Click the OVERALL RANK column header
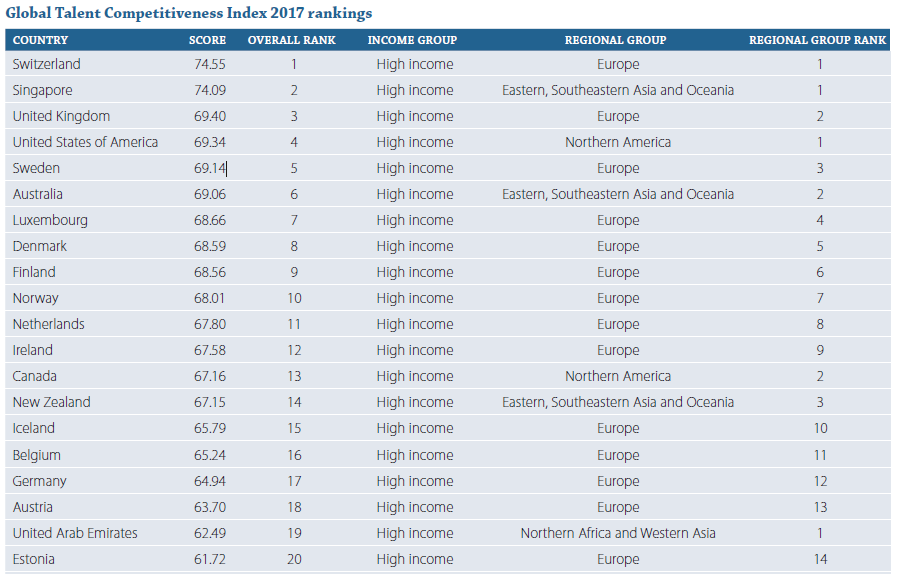 292,40
